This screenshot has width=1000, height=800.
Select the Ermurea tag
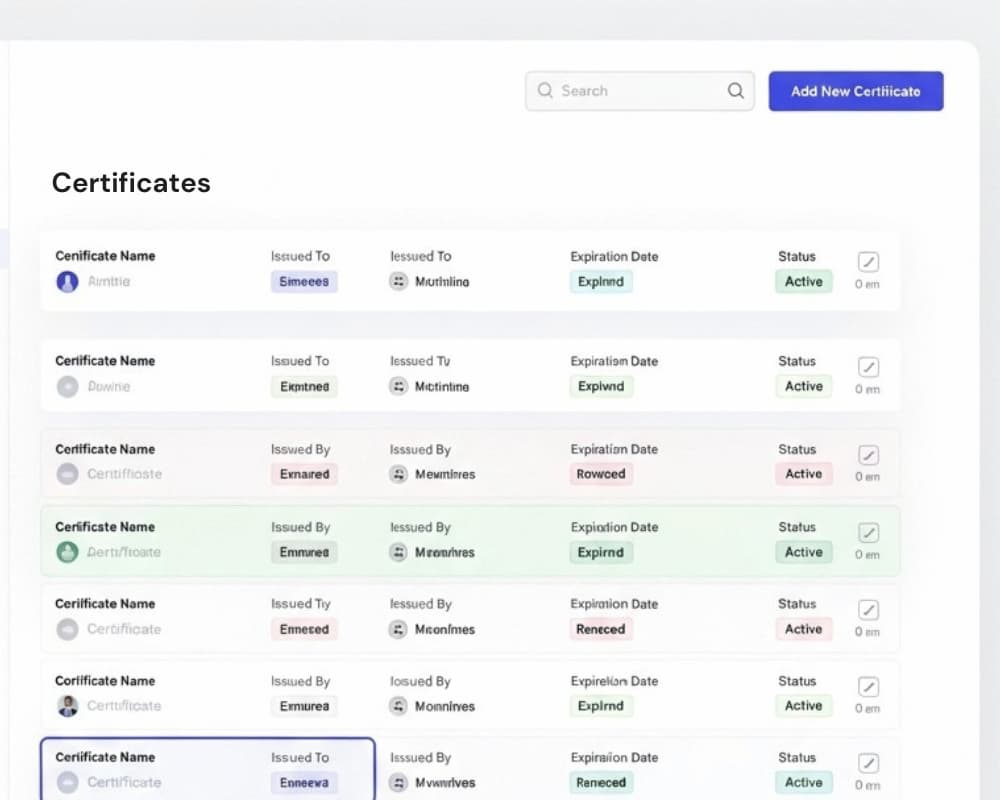[x=304, y=706]
